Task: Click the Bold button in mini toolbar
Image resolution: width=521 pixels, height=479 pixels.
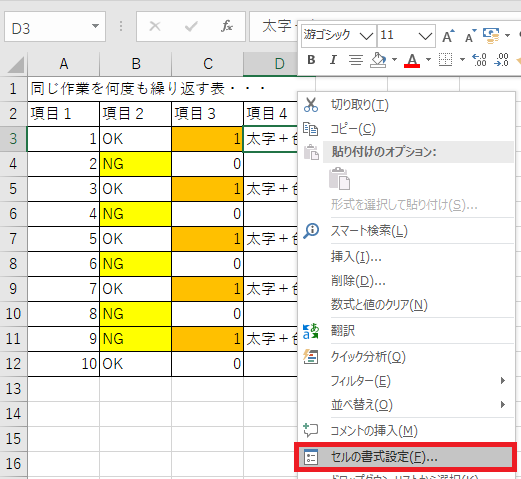Action: [x=311, y=60]
